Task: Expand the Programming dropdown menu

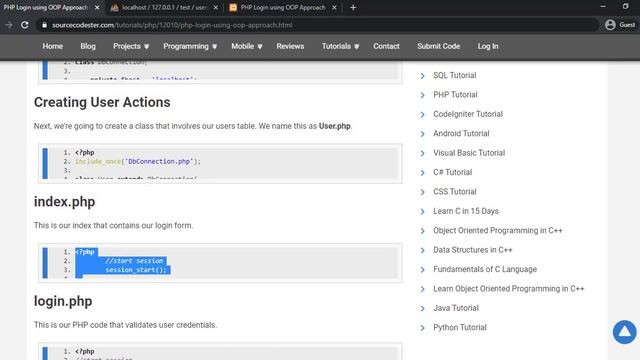Action: [190, 46]
